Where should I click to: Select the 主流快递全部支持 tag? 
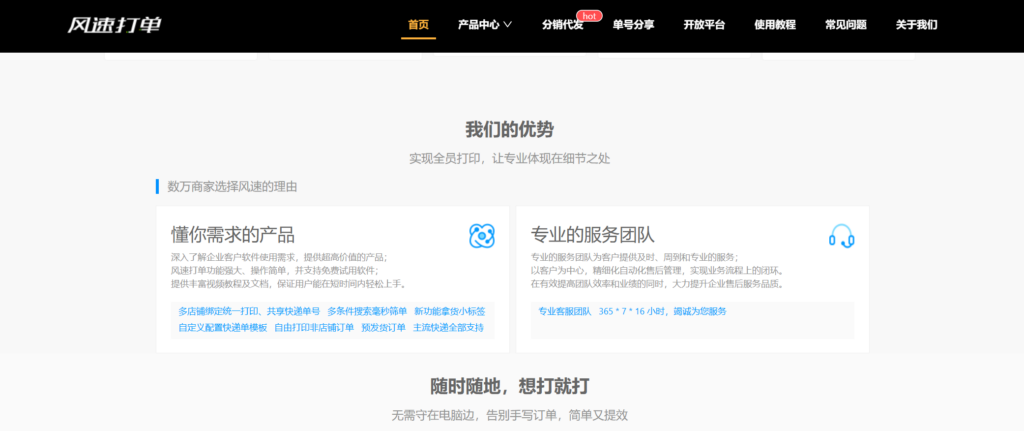(x=448, y=327)
